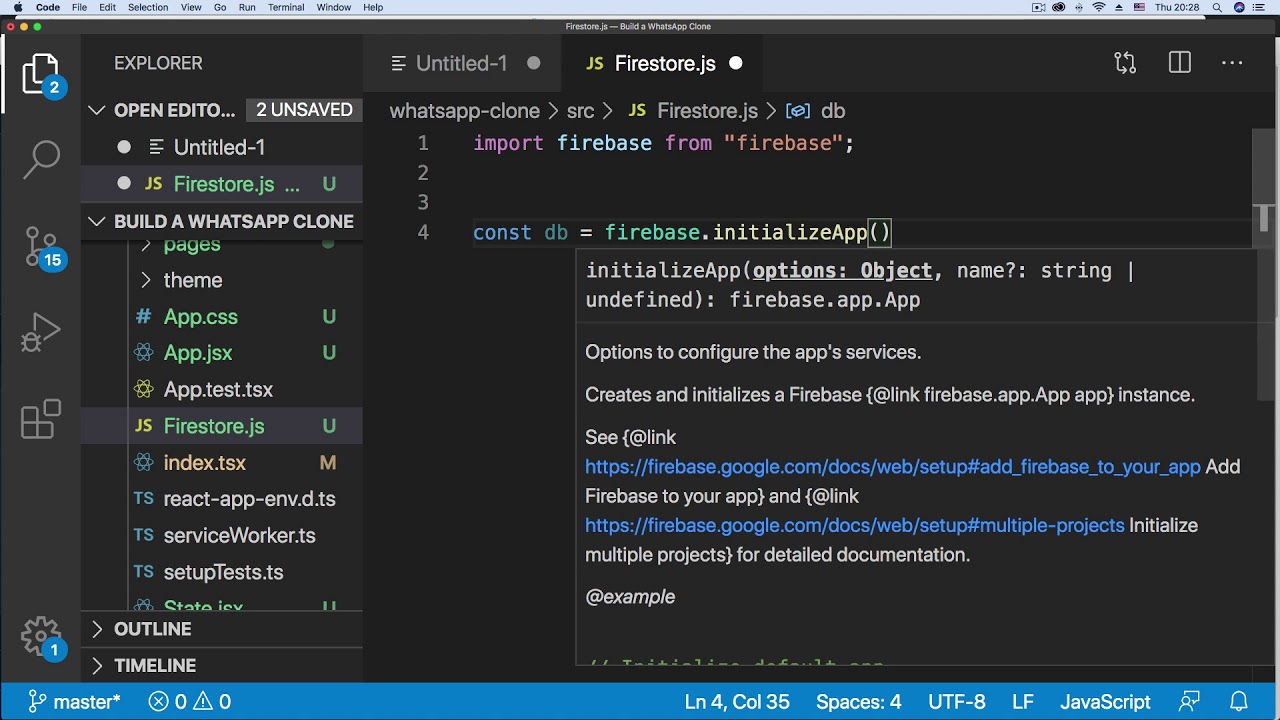Open the Apple menu

[18, 7]
